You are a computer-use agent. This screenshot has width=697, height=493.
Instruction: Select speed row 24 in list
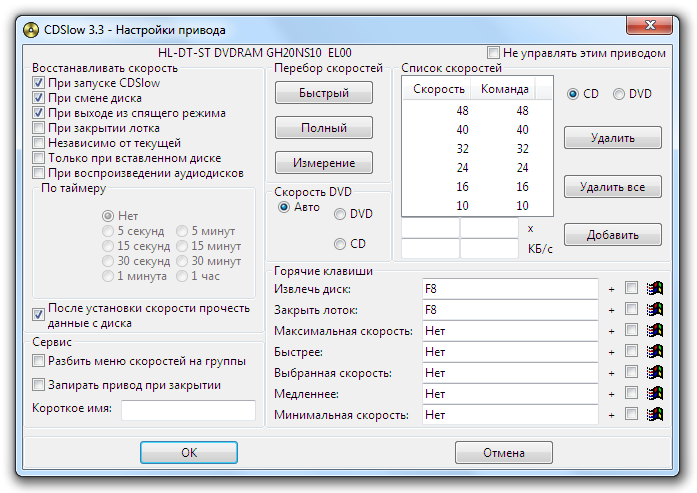pos(477,168)
